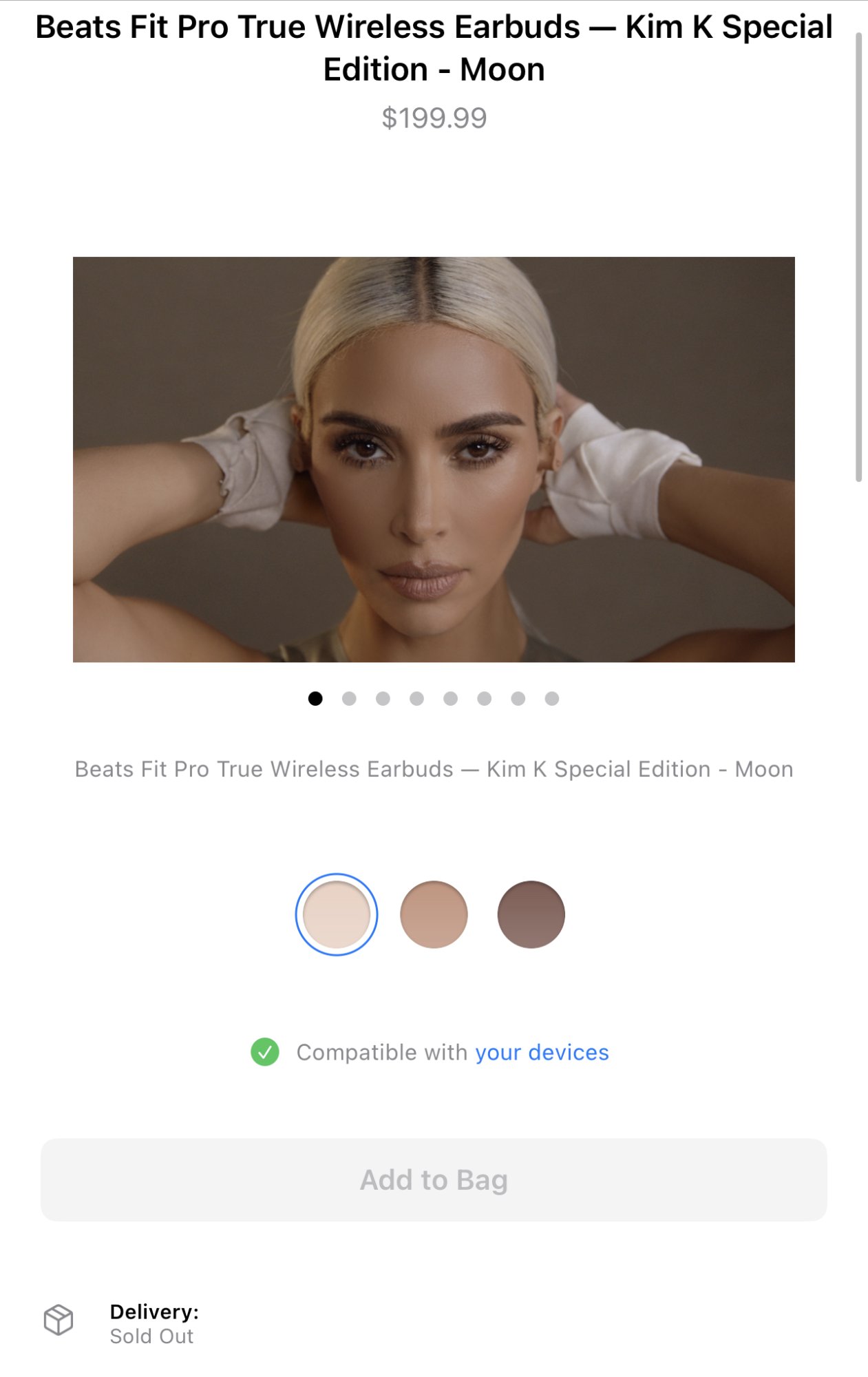Go to the first gallery page dot
Screen dimensions: 868x1377
315,699
